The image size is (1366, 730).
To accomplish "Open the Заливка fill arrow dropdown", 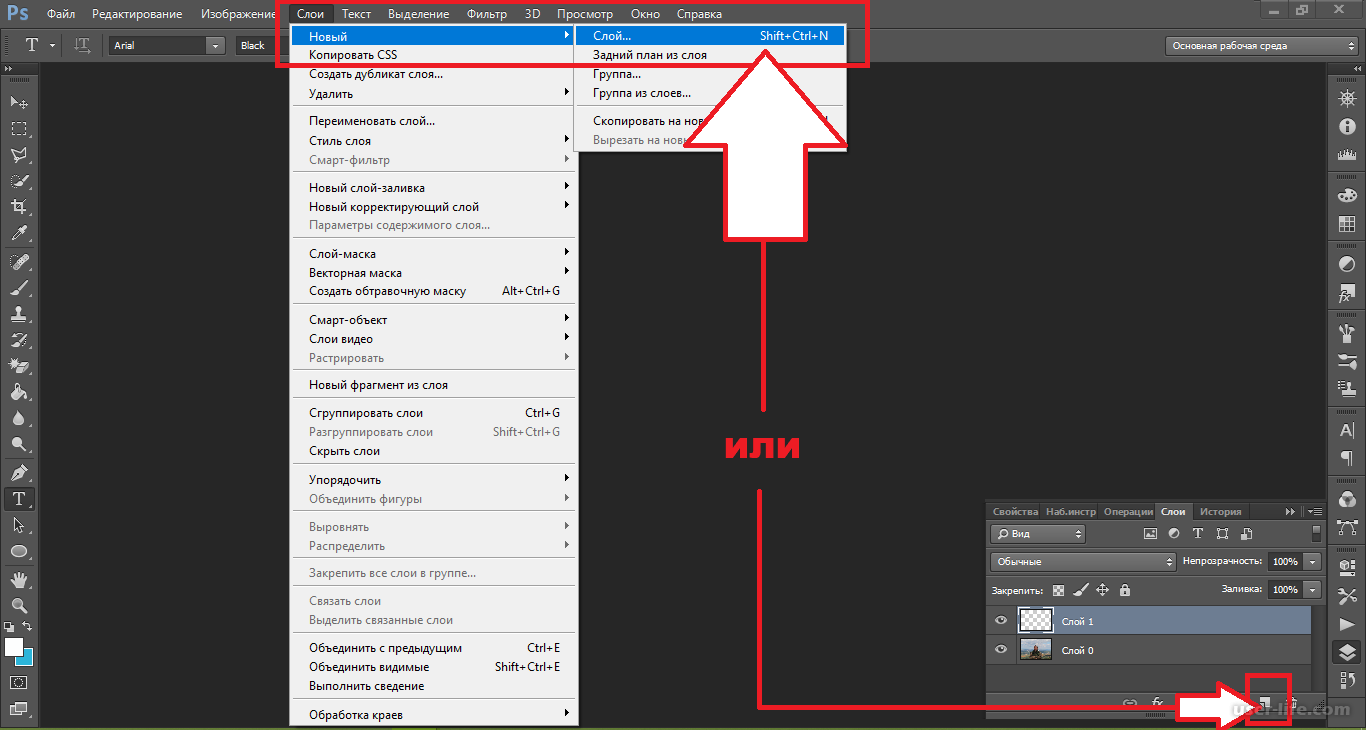I will point(1312,590).
